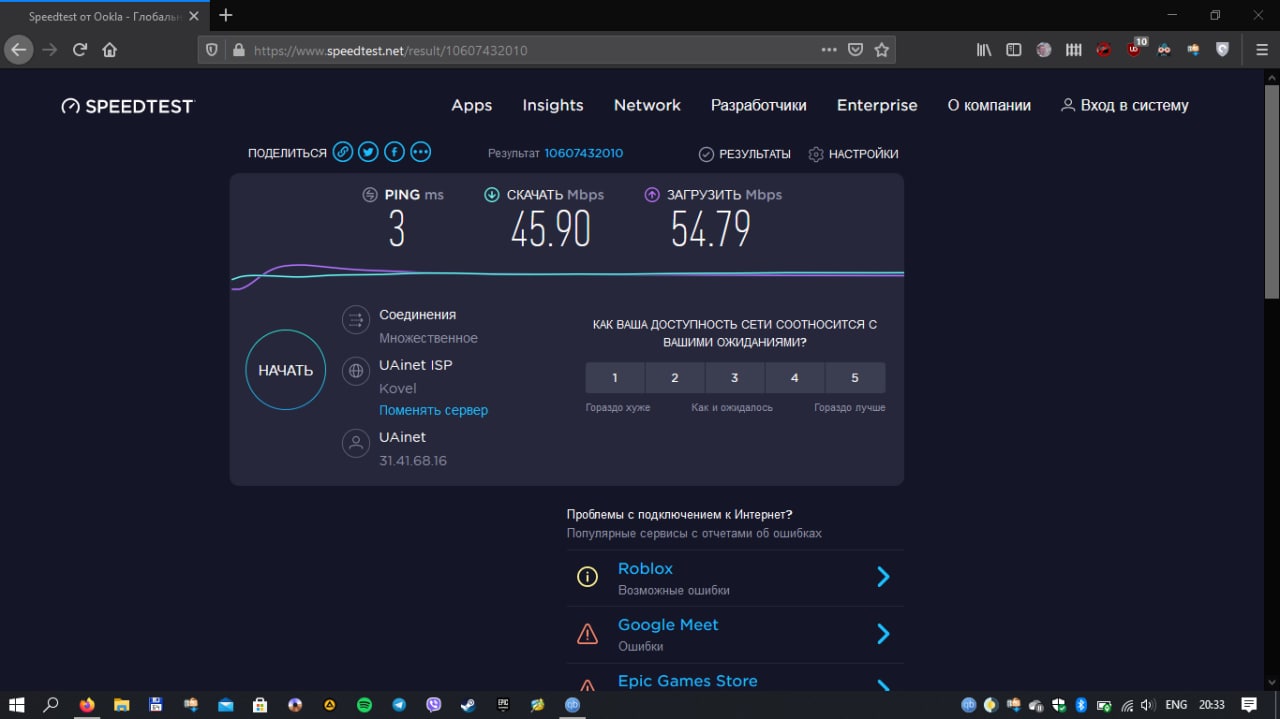The image size is (1280, 719).
Task: Open the Windows notification center
Action: click(1249, 705)
